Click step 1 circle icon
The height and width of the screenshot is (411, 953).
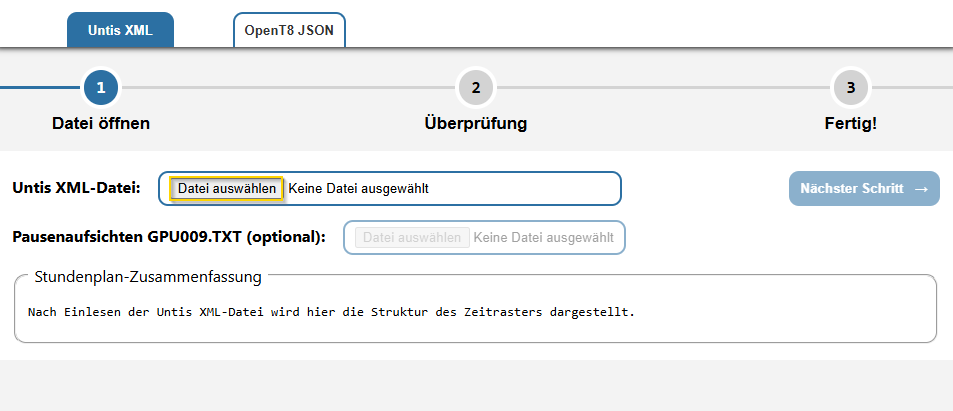click(101, 88)
